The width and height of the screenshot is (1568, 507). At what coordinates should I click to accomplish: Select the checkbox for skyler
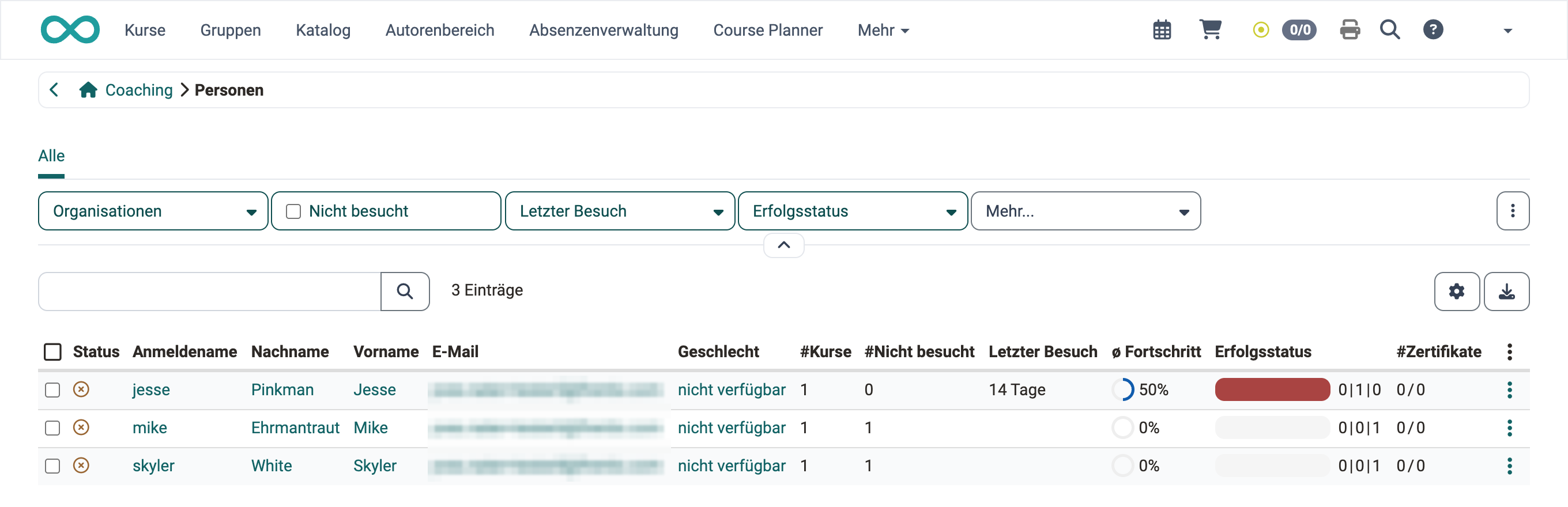click(53, 466)
